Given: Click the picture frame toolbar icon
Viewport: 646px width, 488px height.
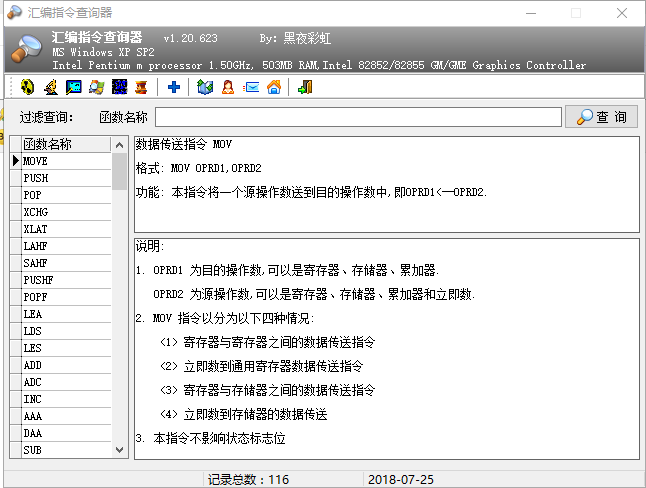Looking at the screenshot, I should (73, 88).
